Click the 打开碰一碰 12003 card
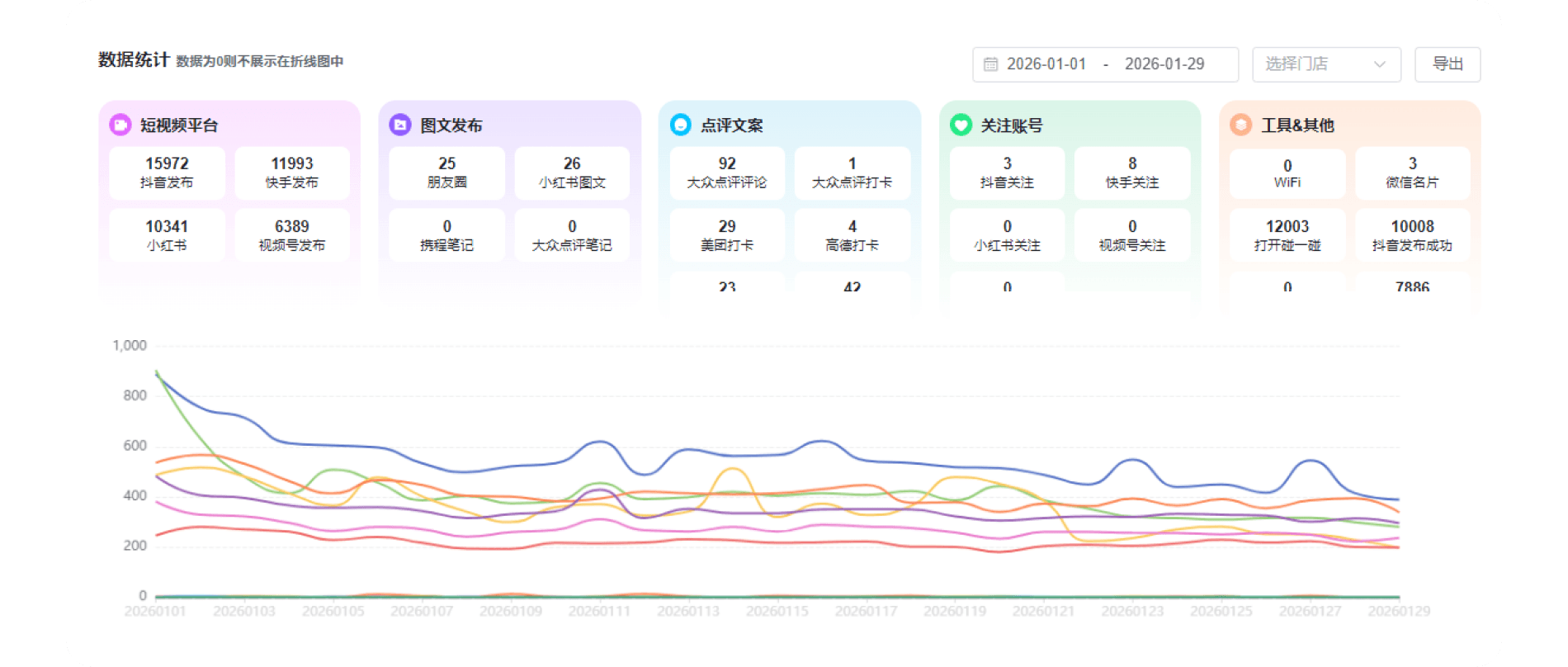Screen dimensions: 1568x667 pyautogui.click(x=1287, y=235)
